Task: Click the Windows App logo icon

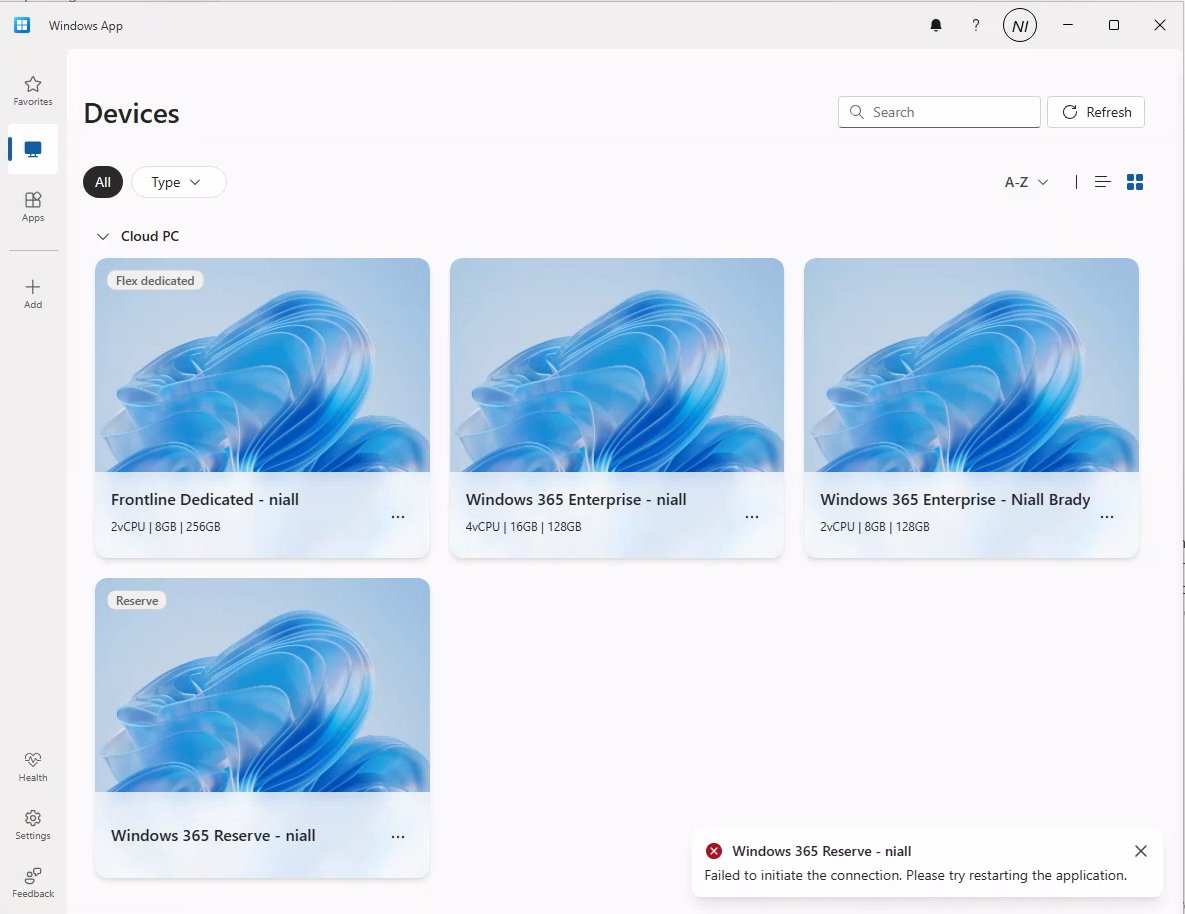Action: (x=22, y=25)
